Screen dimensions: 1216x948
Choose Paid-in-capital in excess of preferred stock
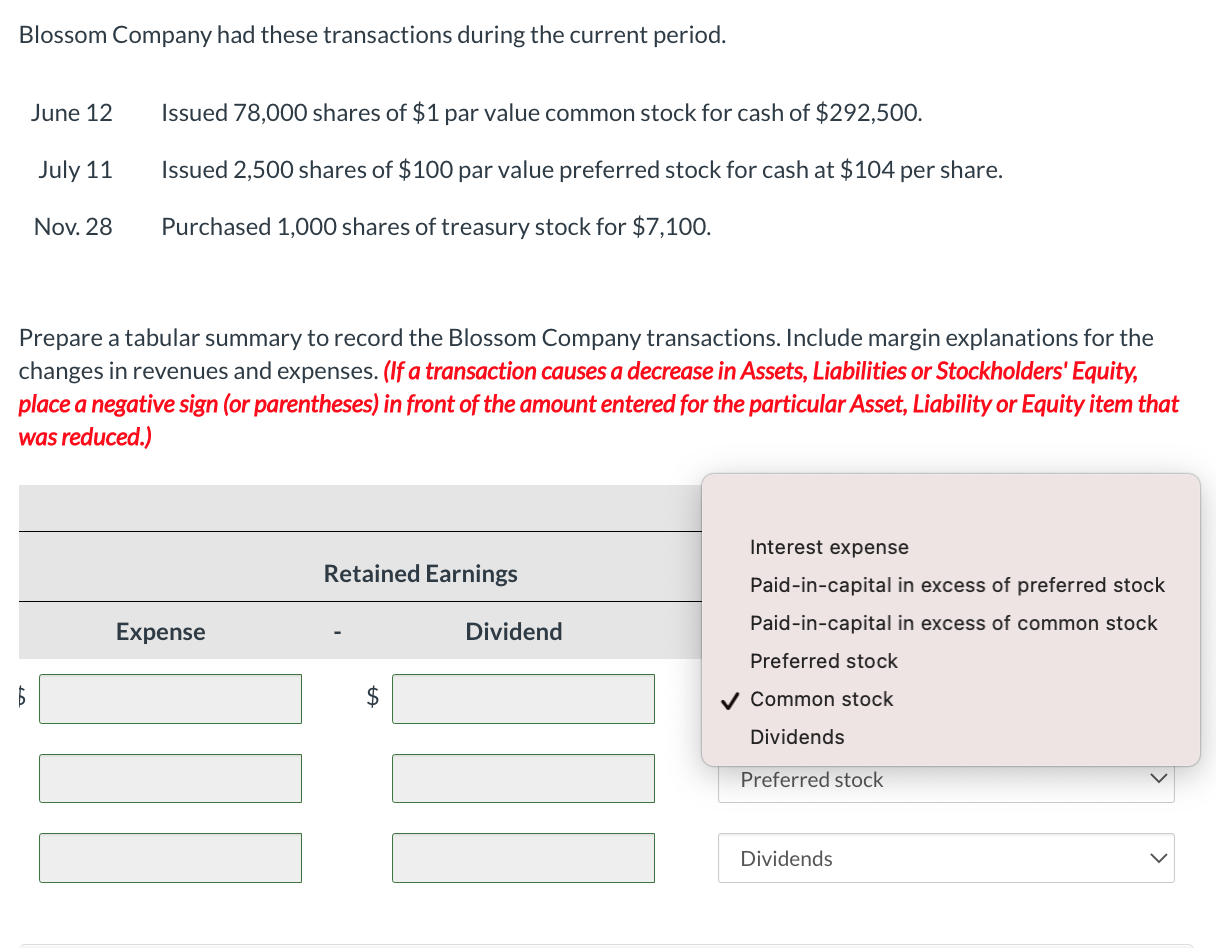pos(957,585)
